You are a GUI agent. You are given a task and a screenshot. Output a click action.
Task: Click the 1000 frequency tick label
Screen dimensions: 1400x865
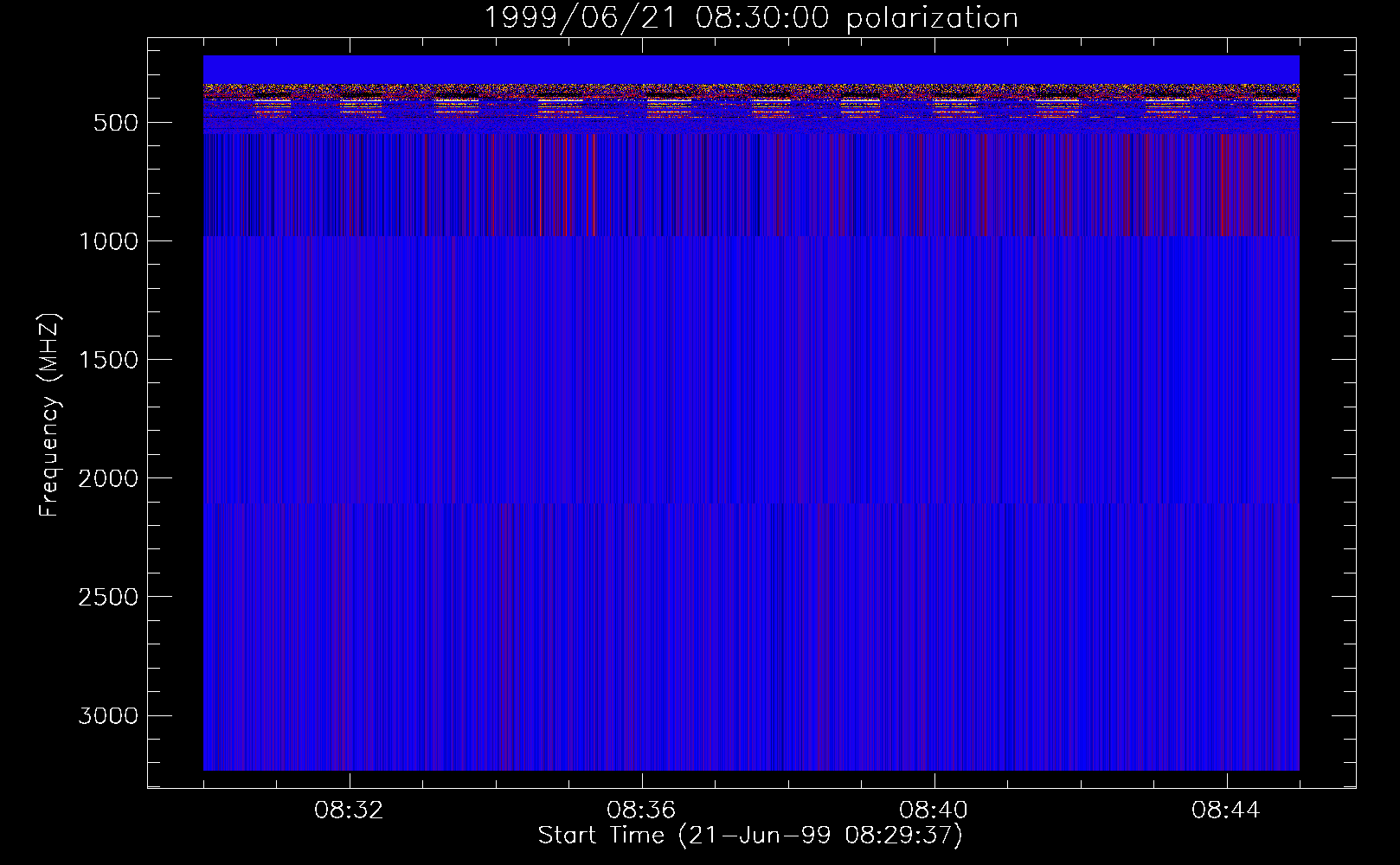pyautogui.click(x=108, y=241)
